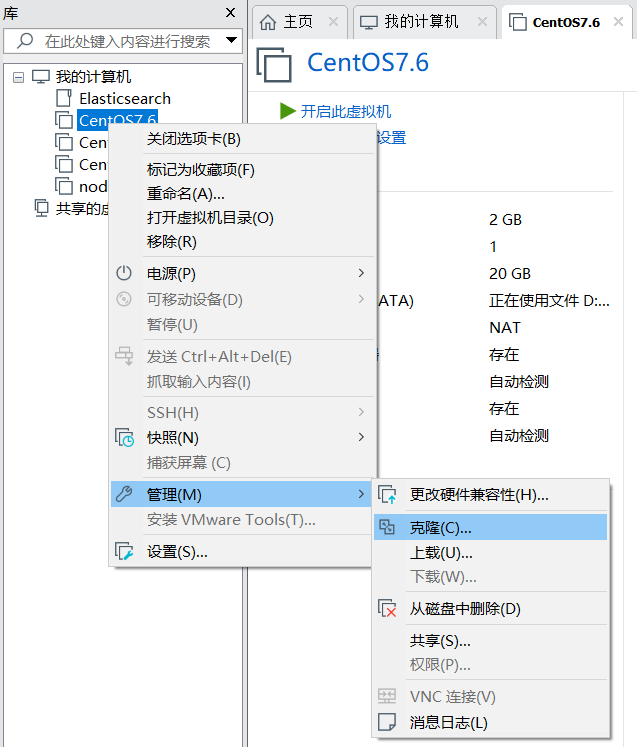Screen dimensions: 637x747
Task: Choose 标记为收藏项(F)
Action: click(243, 170)
